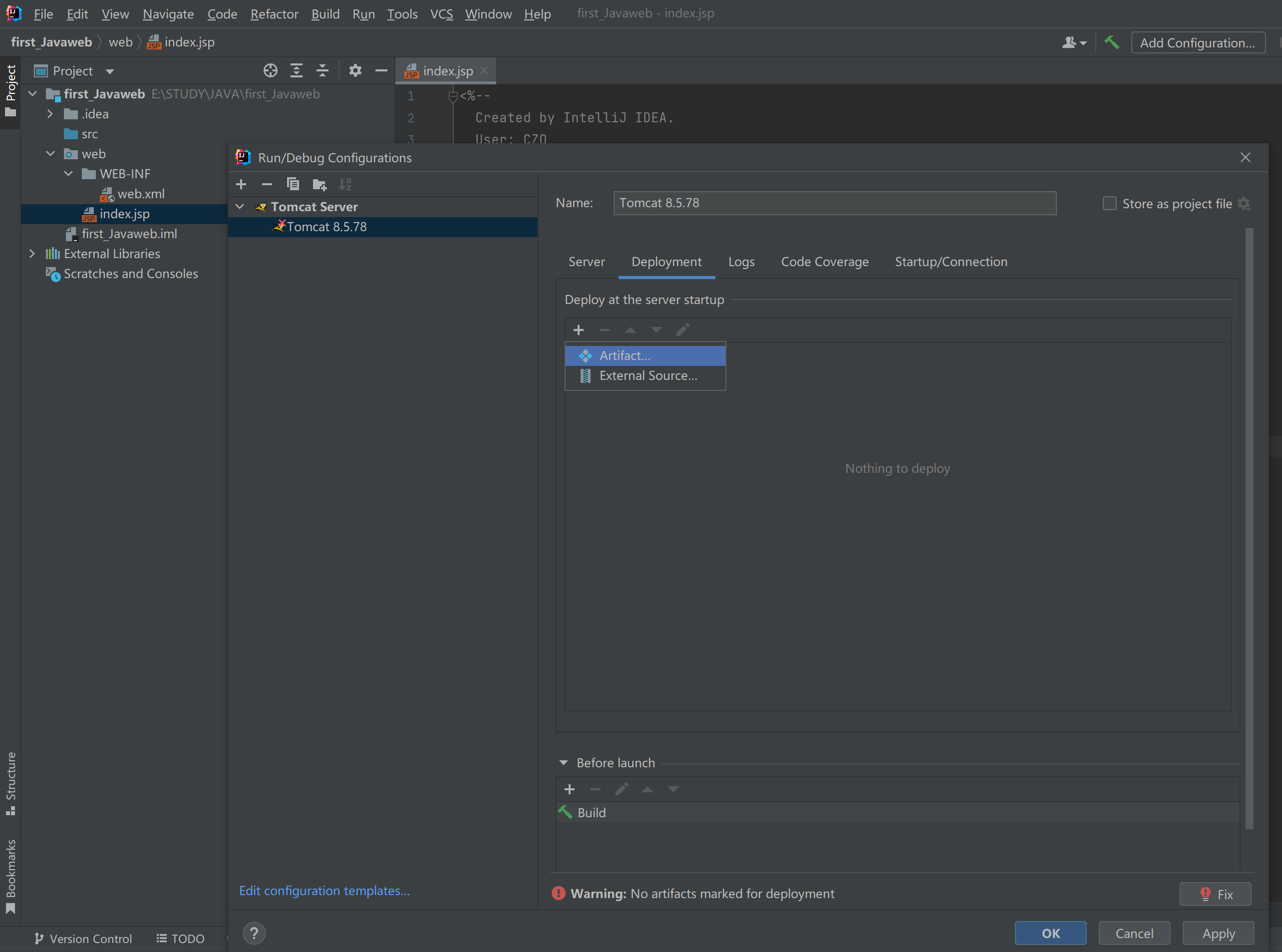
Task: Click the green hammer Build Project icon
Action: [1111, 42]
